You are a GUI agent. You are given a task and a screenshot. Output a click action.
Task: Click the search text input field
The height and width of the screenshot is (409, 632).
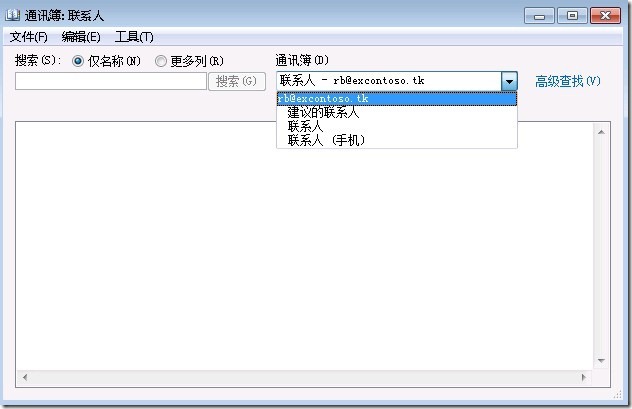(110, 81)
